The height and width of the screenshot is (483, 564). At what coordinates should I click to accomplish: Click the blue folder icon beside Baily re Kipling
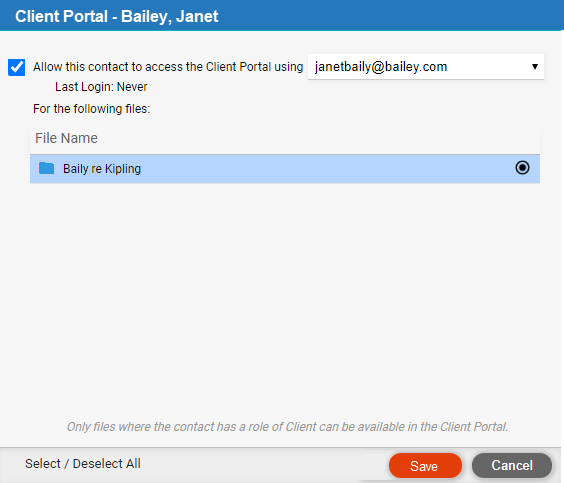pyautogui.click(x=46, y=168)
